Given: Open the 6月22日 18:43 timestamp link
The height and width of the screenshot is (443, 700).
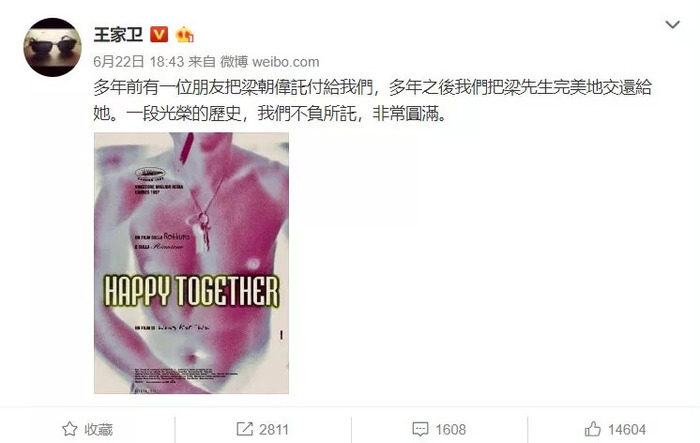Looking at the screenshot, I should (138, 62).
